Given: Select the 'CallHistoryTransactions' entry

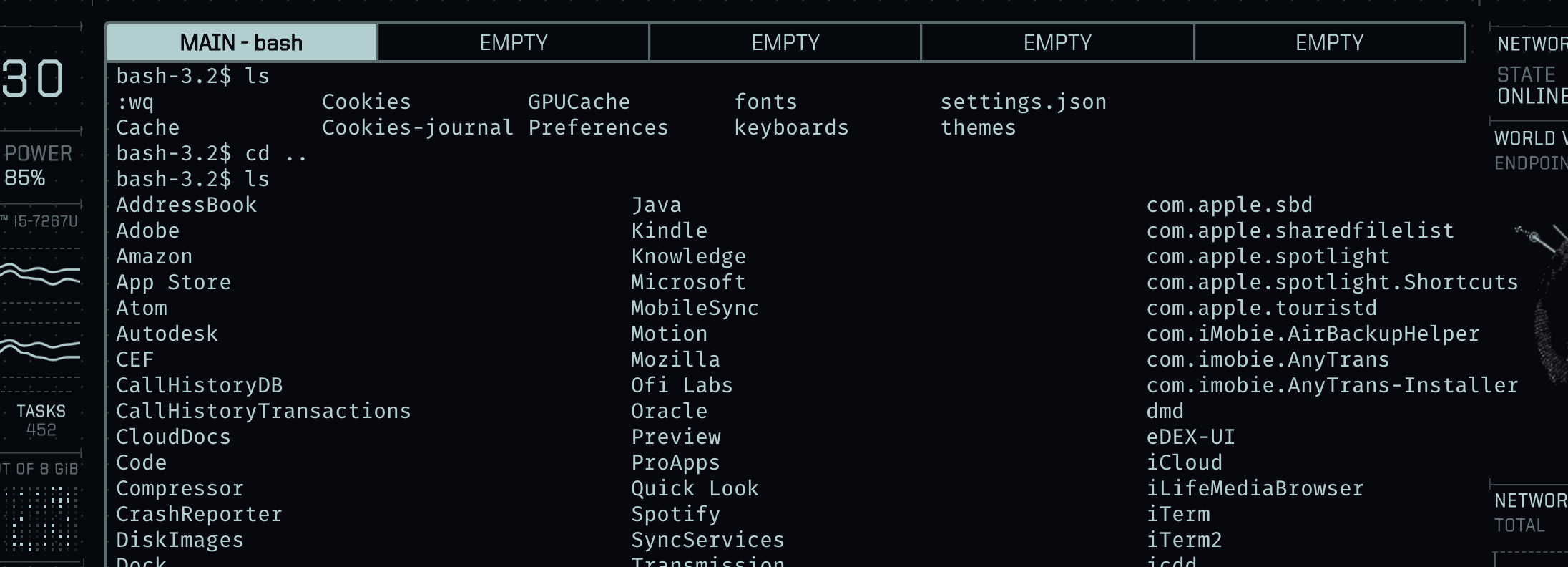Looking at the screenshot, I should coord(264,411).
